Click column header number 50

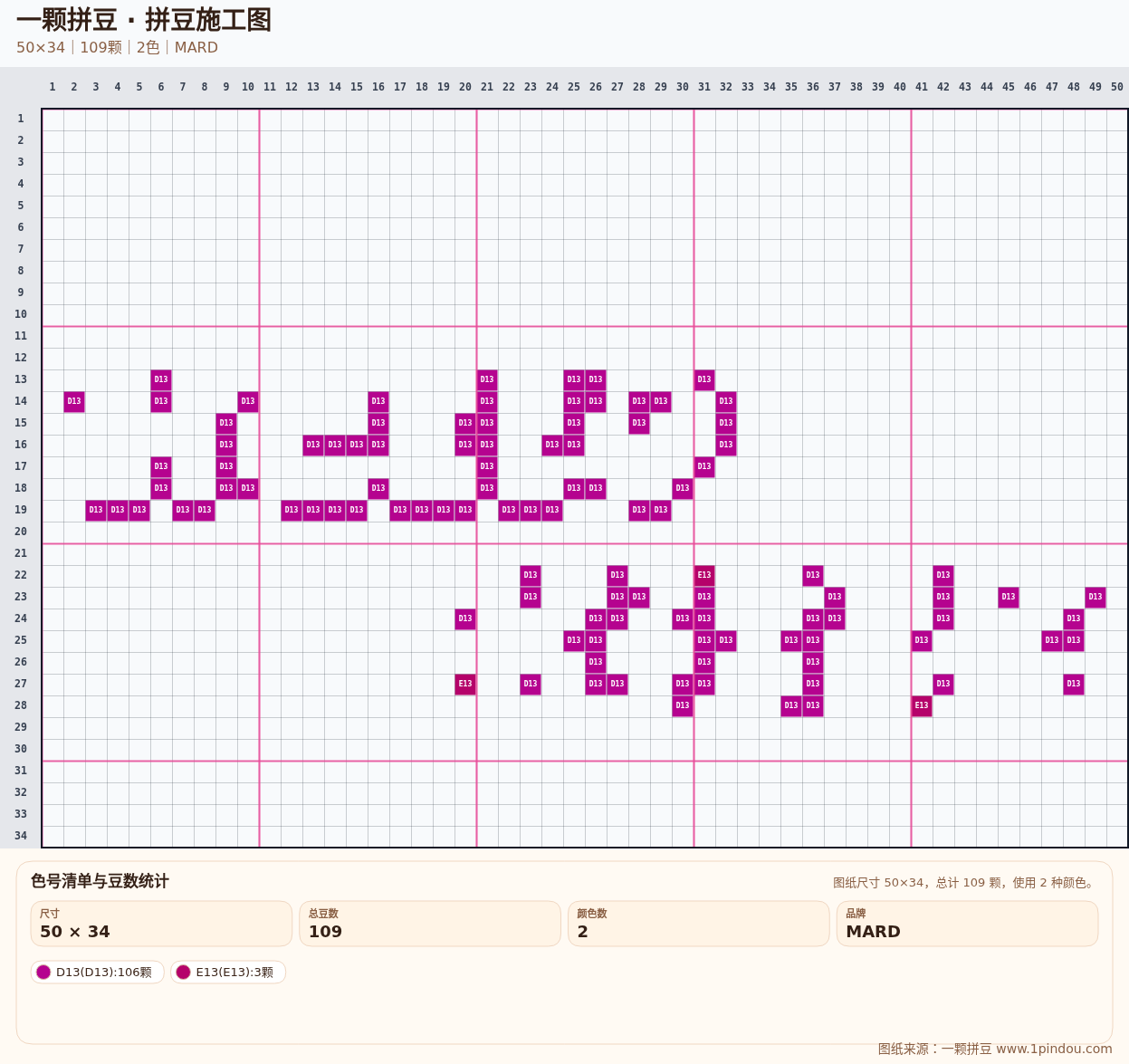(1117, 87)
